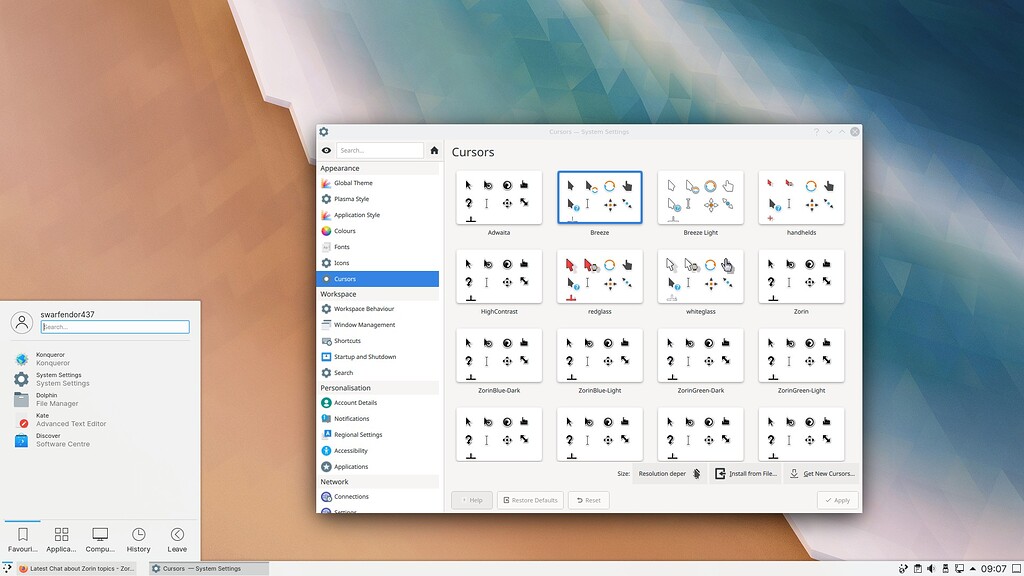
Task: Click the volume icon in the system tray
Action: pyautogui.click(x=932, y=566)
